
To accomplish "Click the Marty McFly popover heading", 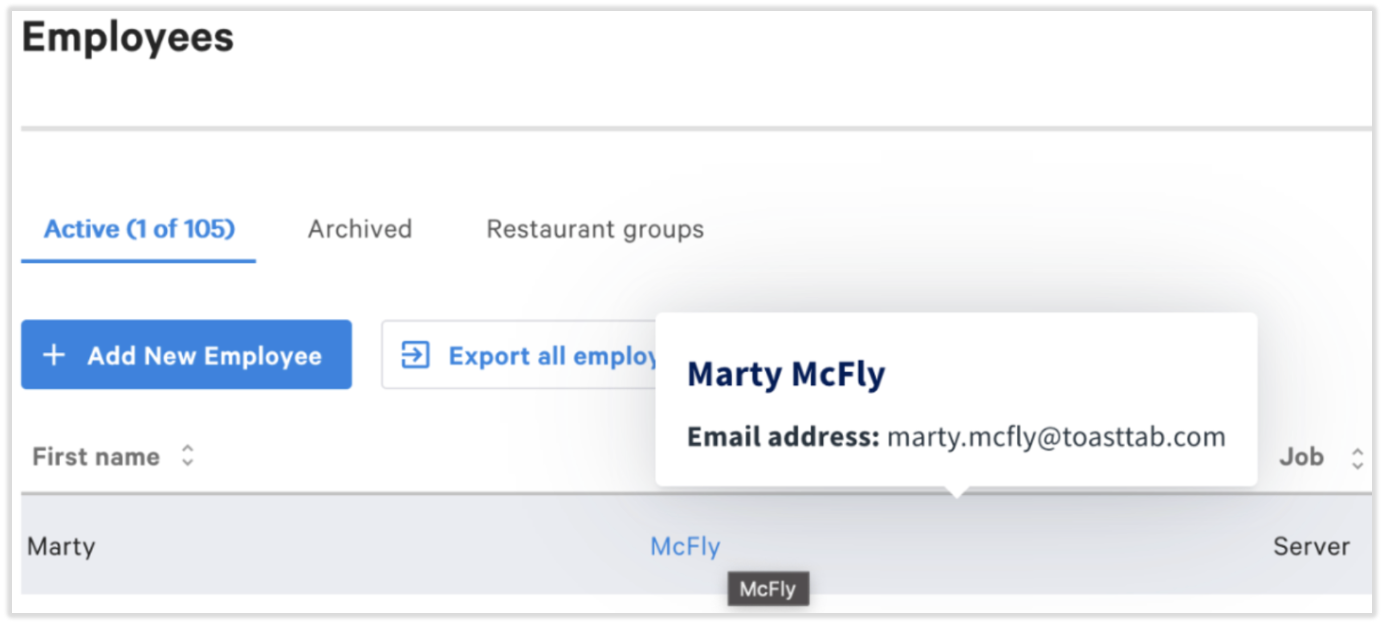I will coord(786,375).
